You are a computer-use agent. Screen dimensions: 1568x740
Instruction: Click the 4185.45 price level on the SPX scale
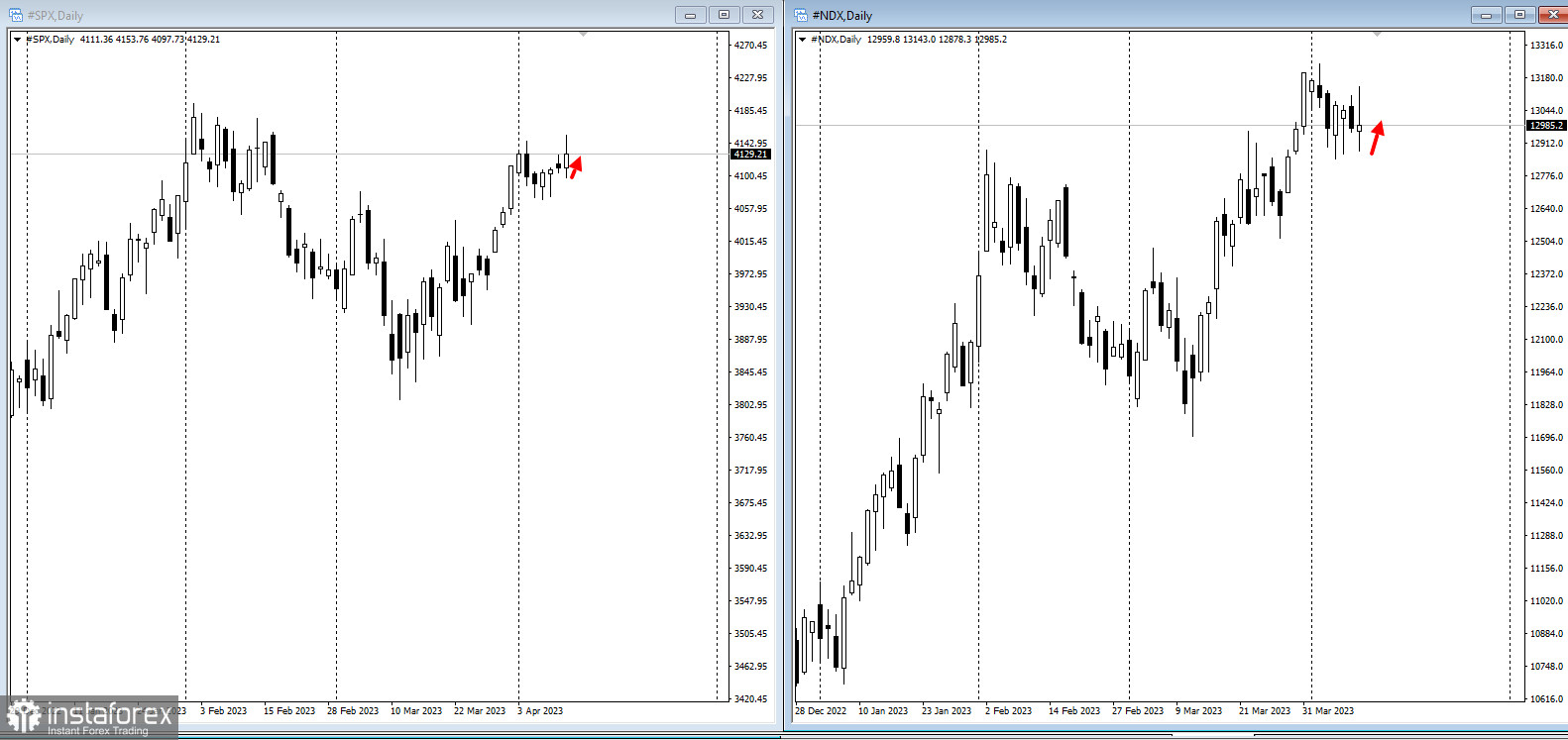750,111
